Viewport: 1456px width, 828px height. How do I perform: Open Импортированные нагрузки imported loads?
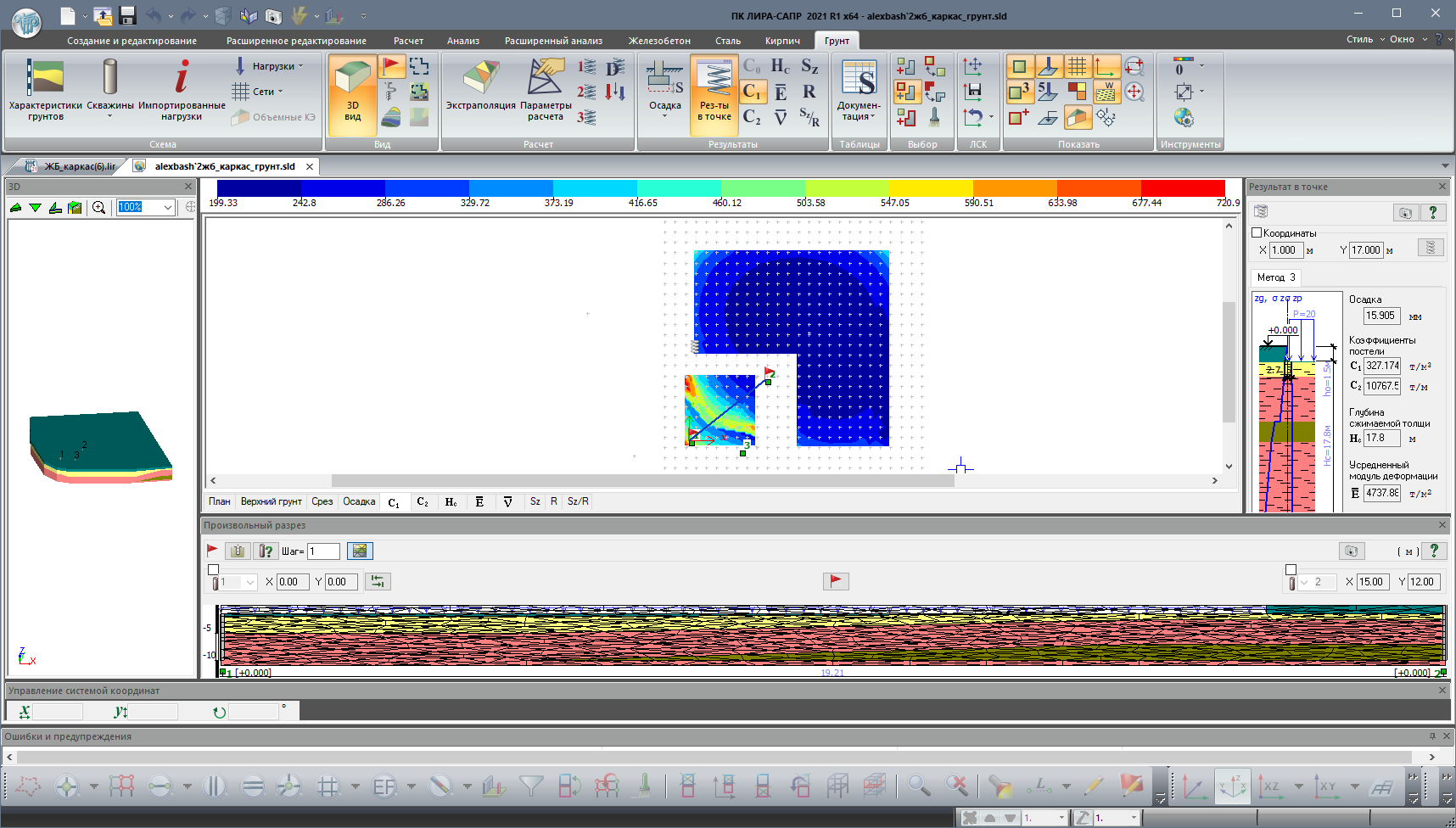[182, 89]
